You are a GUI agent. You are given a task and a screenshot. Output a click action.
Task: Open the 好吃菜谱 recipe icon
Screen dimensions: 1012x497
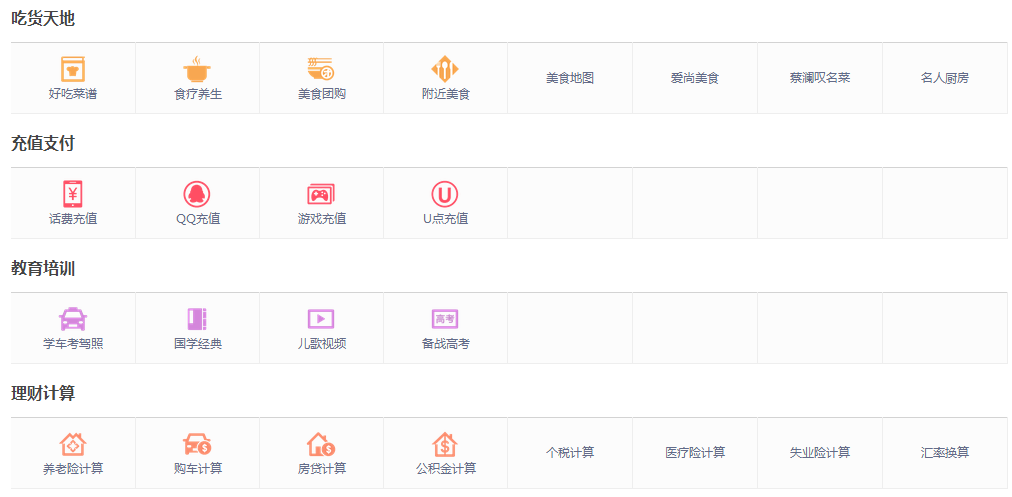tap(73, 69)
